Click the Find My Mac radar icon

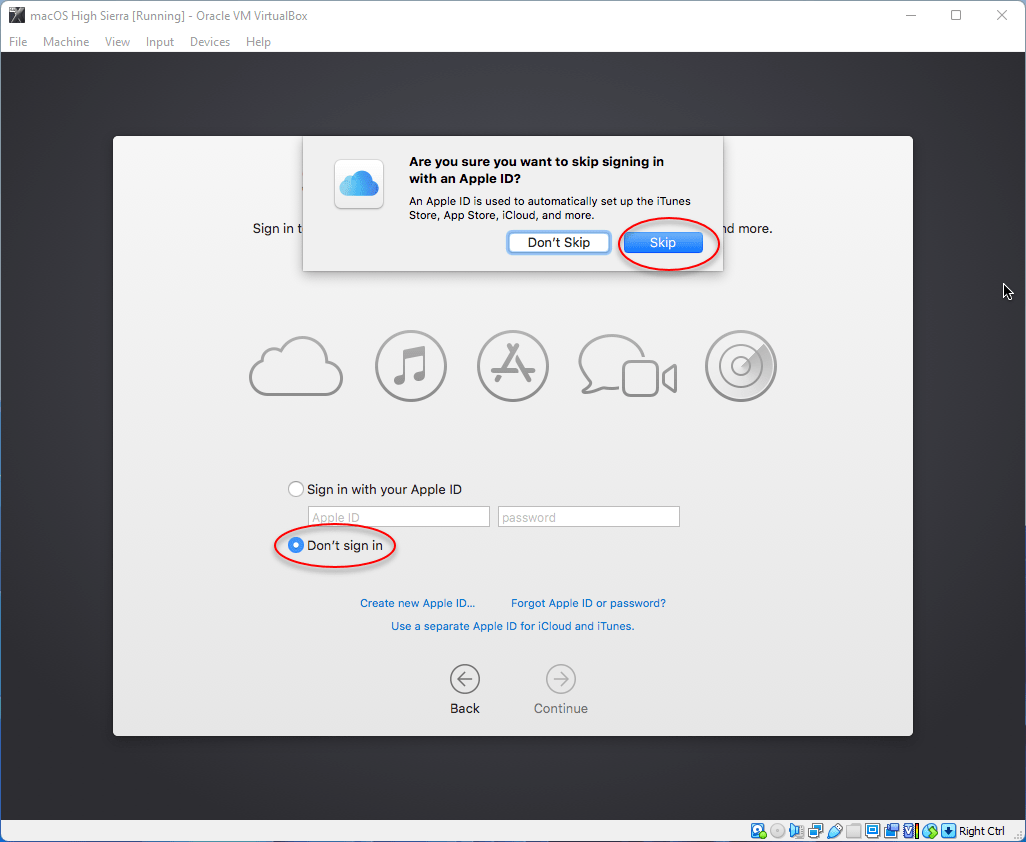click(741, 366)
